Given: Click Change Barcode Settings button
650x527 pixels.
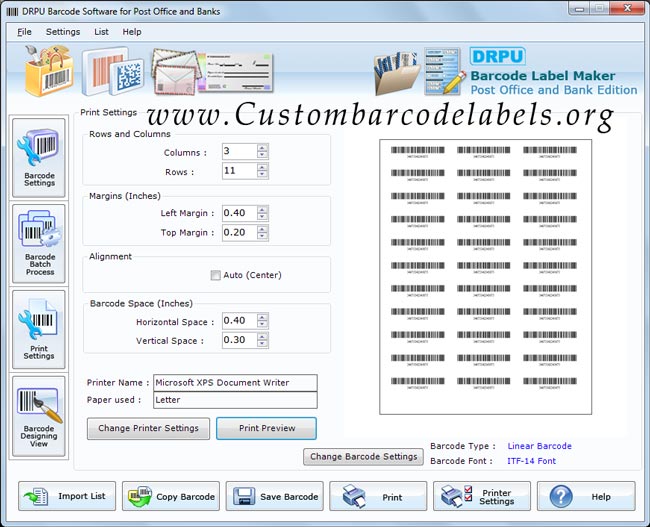Looking at the screenshot, I should coord(364,457).
